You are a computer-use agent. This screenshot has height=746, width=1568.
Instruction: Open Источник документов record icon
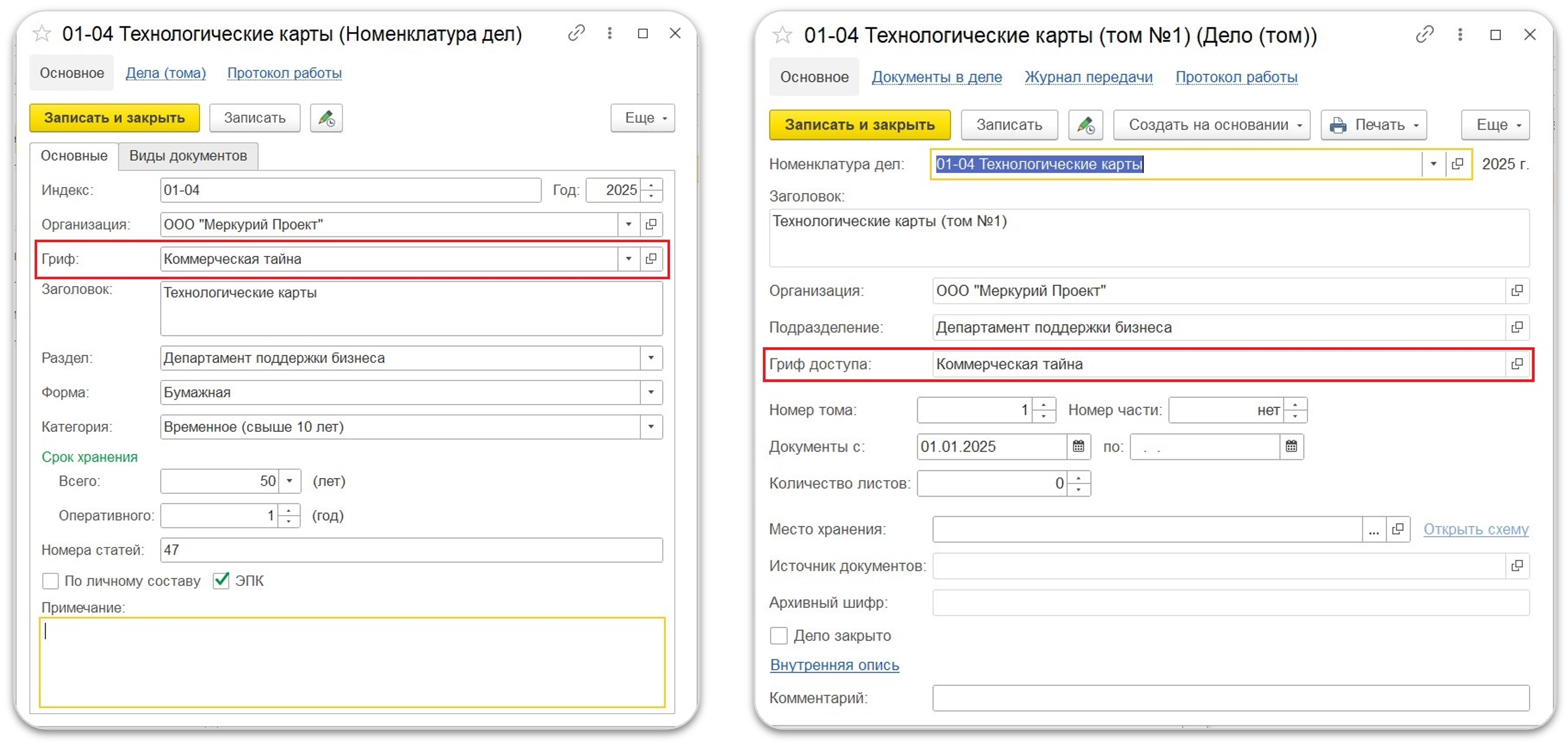[1517, 566]
